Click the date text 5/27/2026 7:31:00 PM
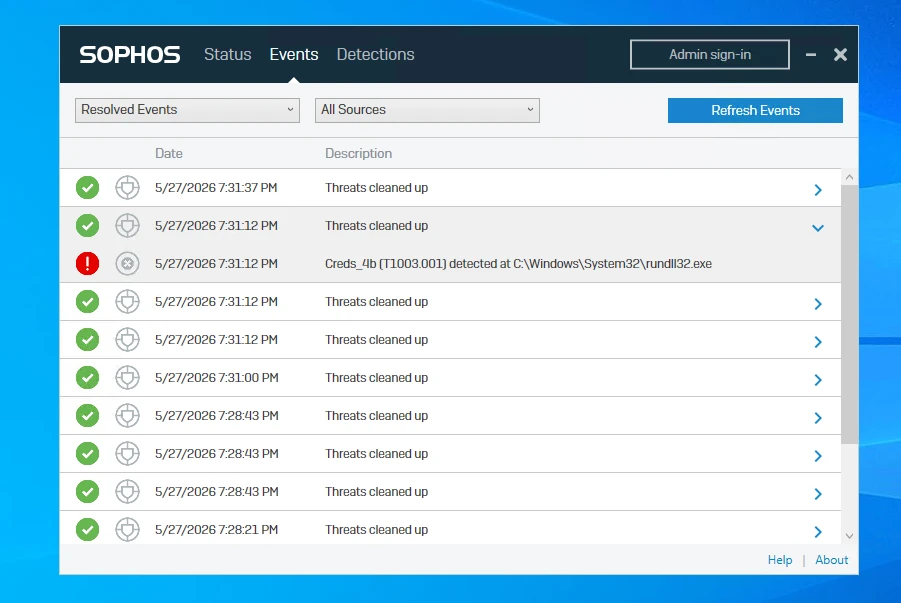The image size is (901, 603). [x=217, y=378]
